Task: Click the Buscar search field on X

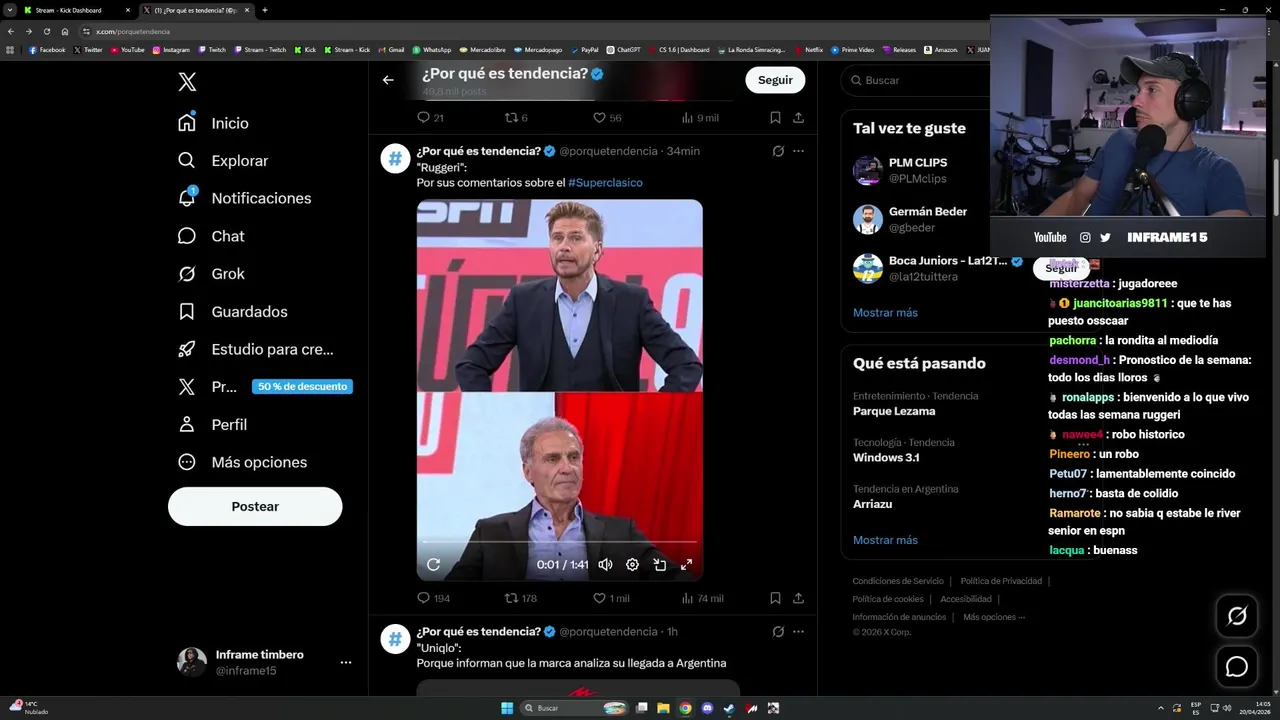Action: 915,80
